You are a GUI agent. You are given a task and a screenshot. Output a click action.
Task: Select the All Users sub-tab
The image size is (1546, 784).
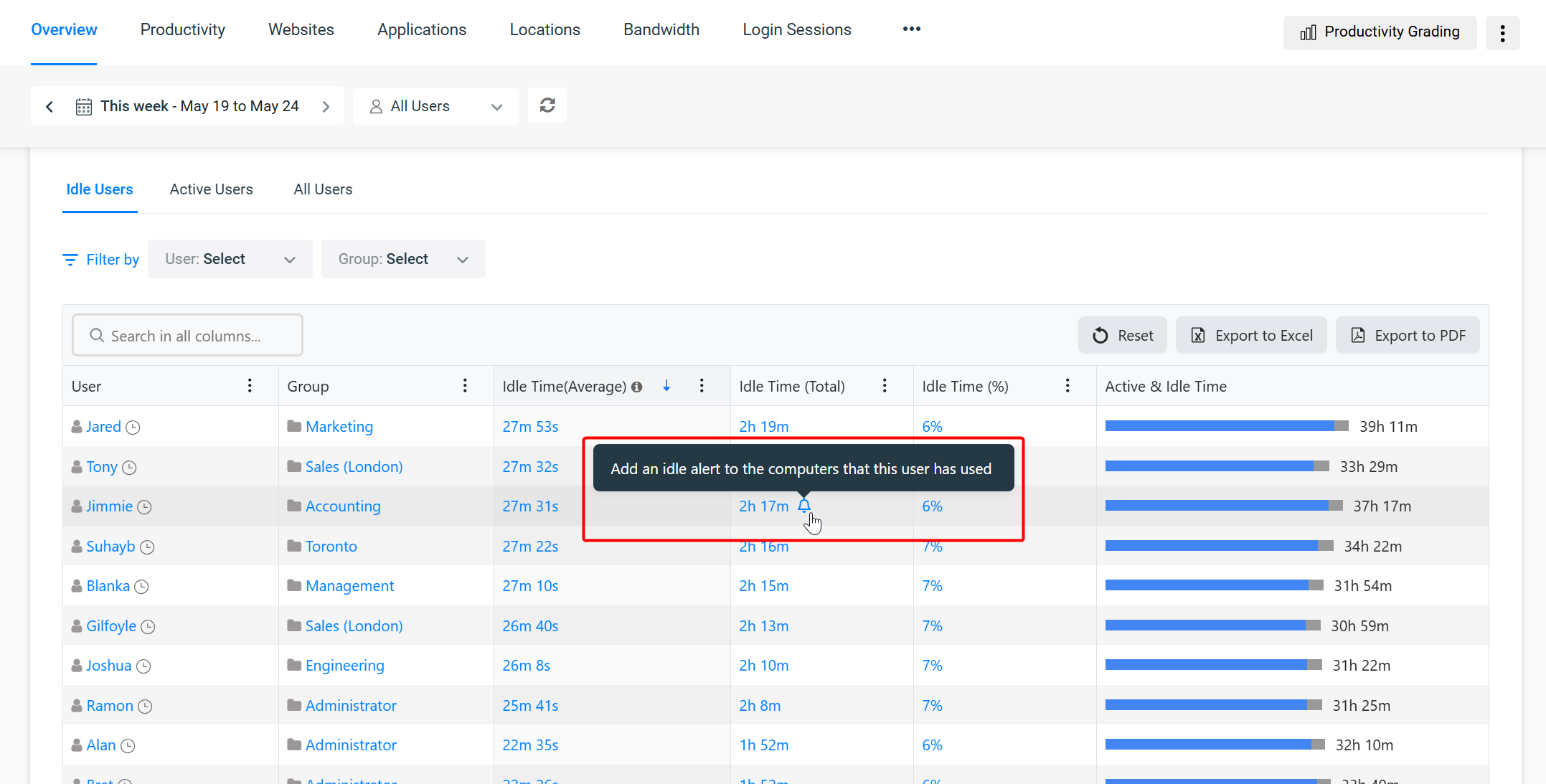coord(323,189)
